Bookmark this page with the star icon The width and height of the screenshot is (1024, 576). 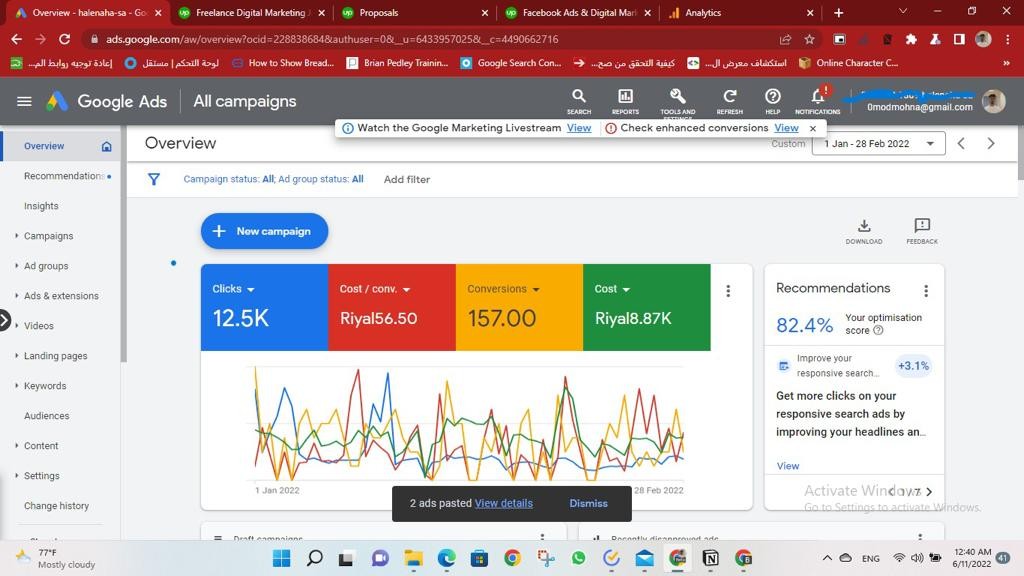[x=810, y=39]
